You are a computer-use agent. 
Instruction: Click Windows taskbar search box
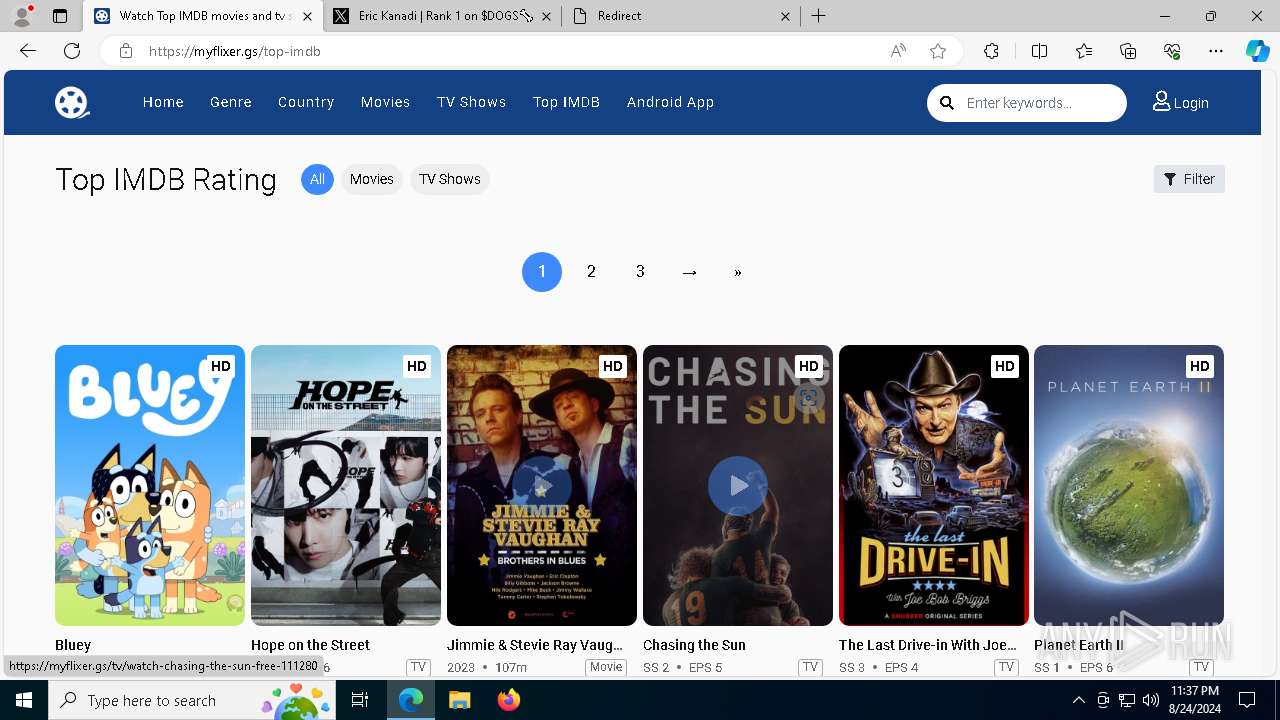[192, 700]
